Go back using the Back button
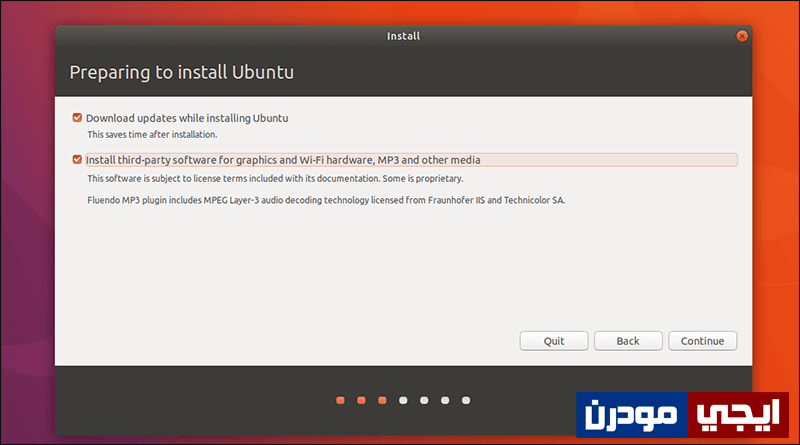Screen dimensions: 800x445 [x=628, y=341]
